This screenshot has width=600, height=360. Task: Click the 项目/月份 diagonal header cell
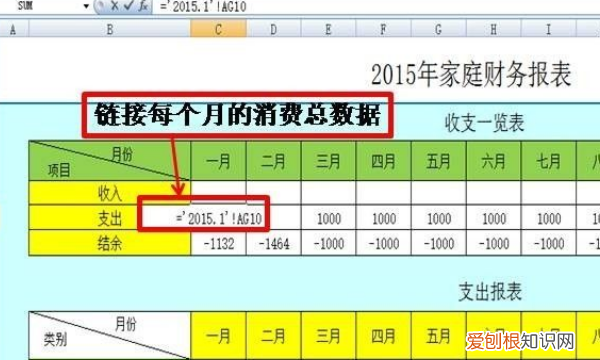click(x=109, y=161)
